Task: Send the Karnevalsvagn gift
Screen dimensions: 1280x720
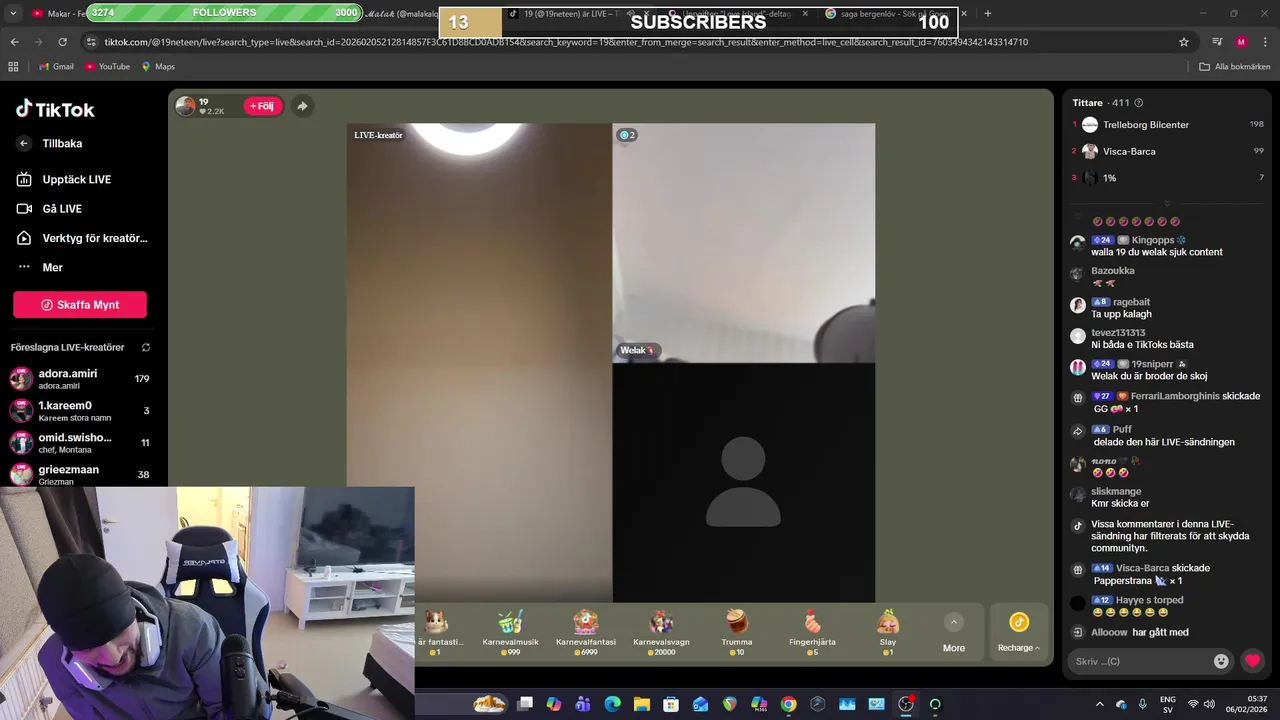Action: pyautogui.click(x=661, y=632)
